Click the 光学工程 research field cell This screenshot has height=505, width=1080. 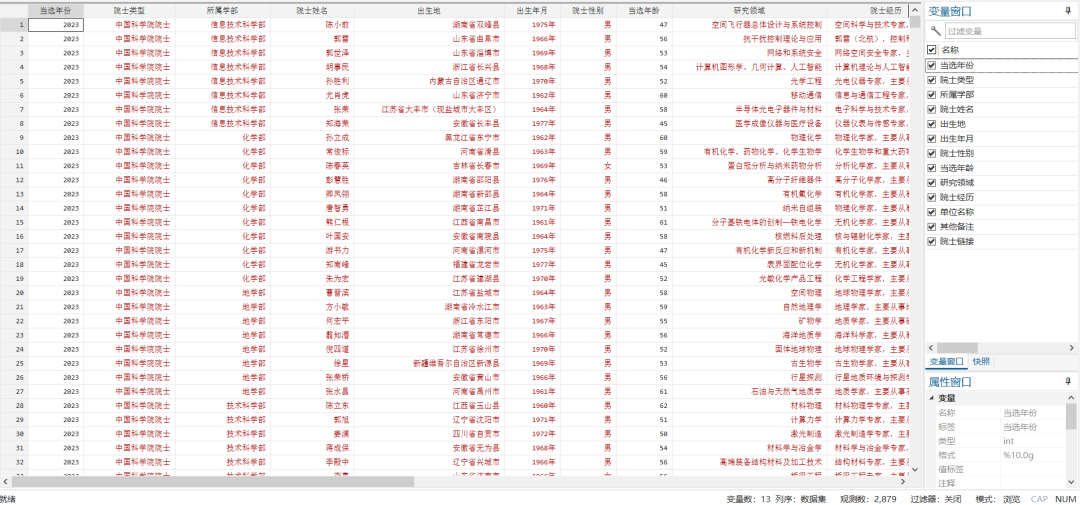tap(749, 81)
